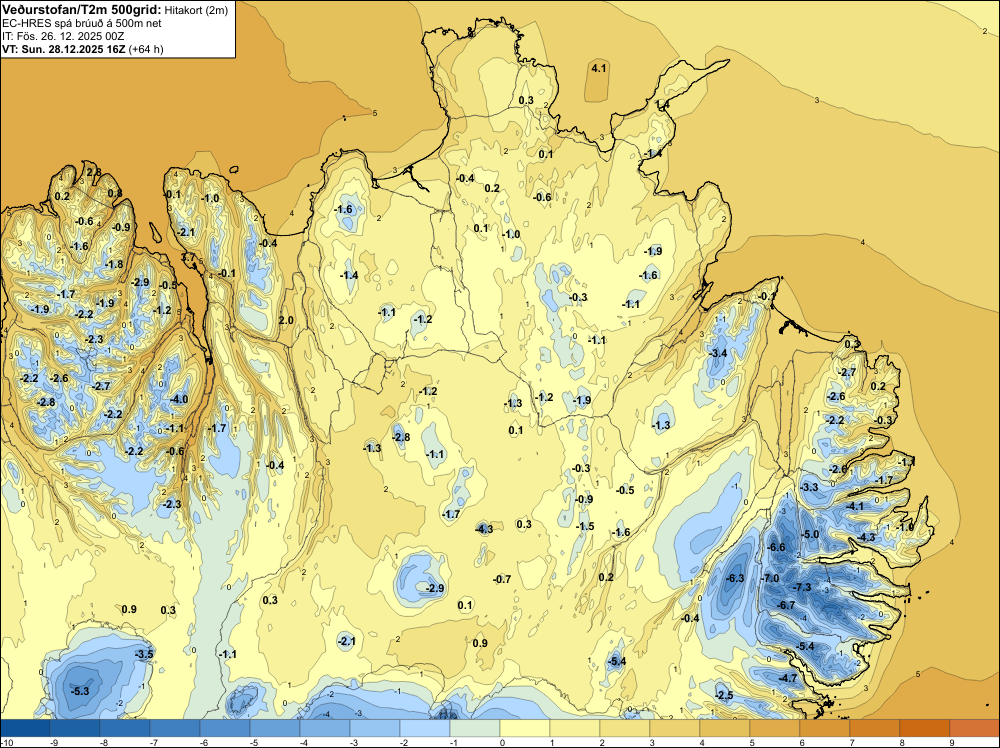Click the 'Hitakort (2m)' label
The width and height of the screenshot is (1000, 748).
(x=196, y=10)
